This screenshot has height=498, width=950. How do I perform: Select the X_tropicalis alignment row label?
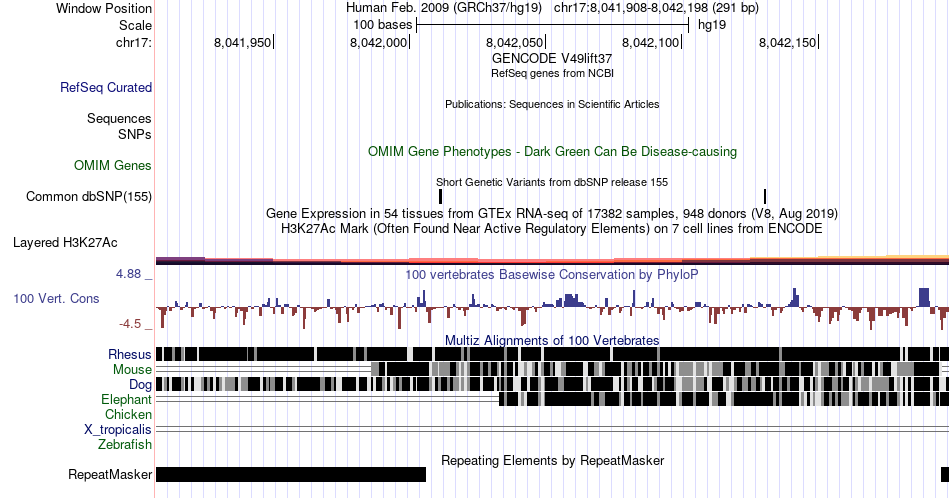point(118,430)
